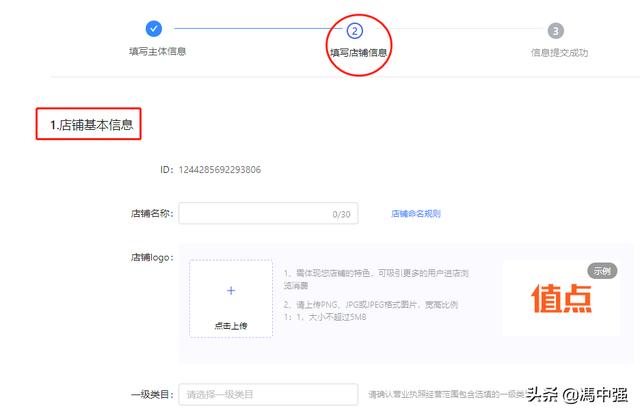Image resolution: width=640 pixels, height=415 pixels.
Task: Focus the 店铺名称 input field
Action: (x=268, y=213)
